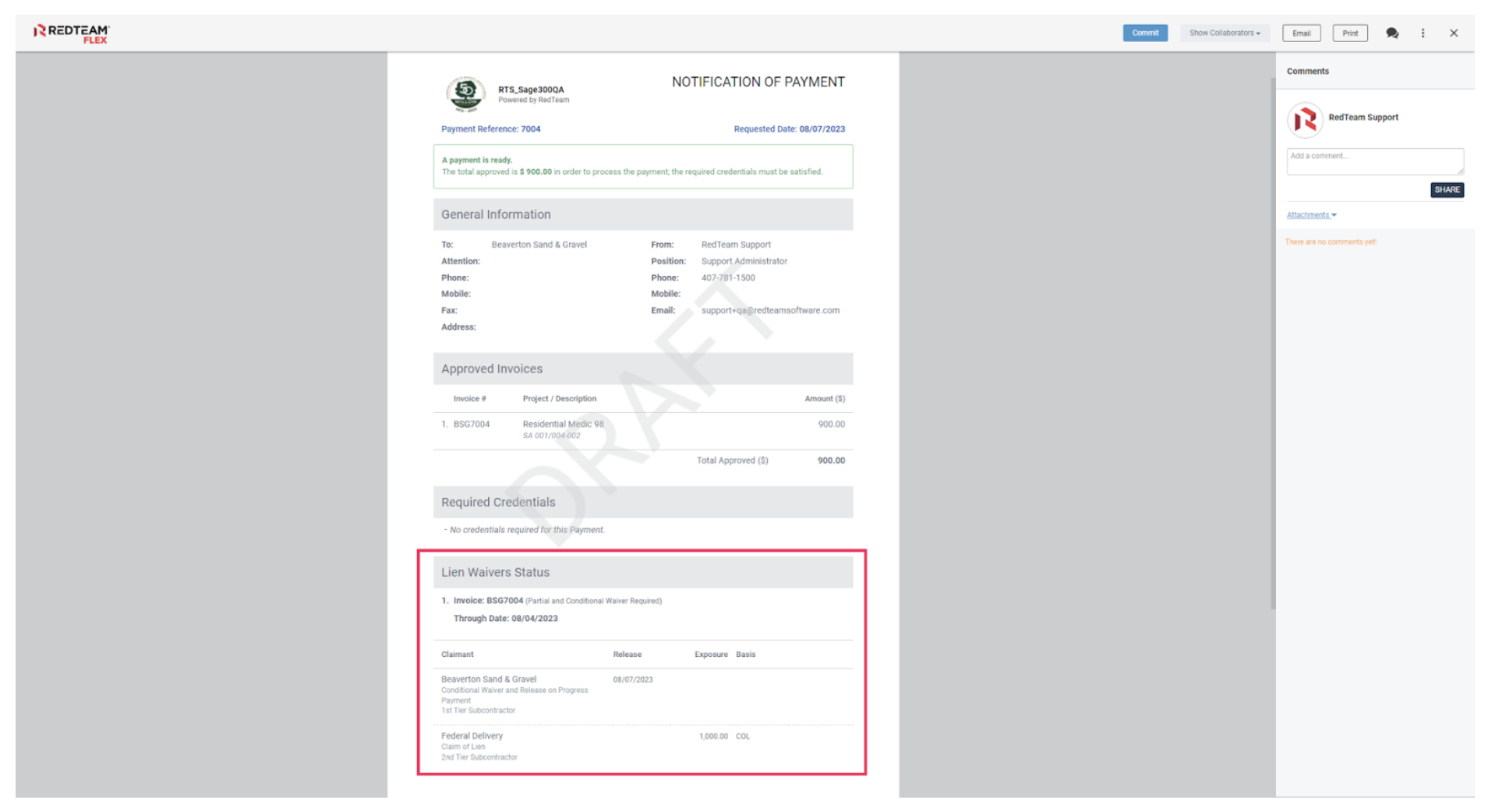Focus the Add a comment text field

pyautogui.click(x=1374, y=161)
